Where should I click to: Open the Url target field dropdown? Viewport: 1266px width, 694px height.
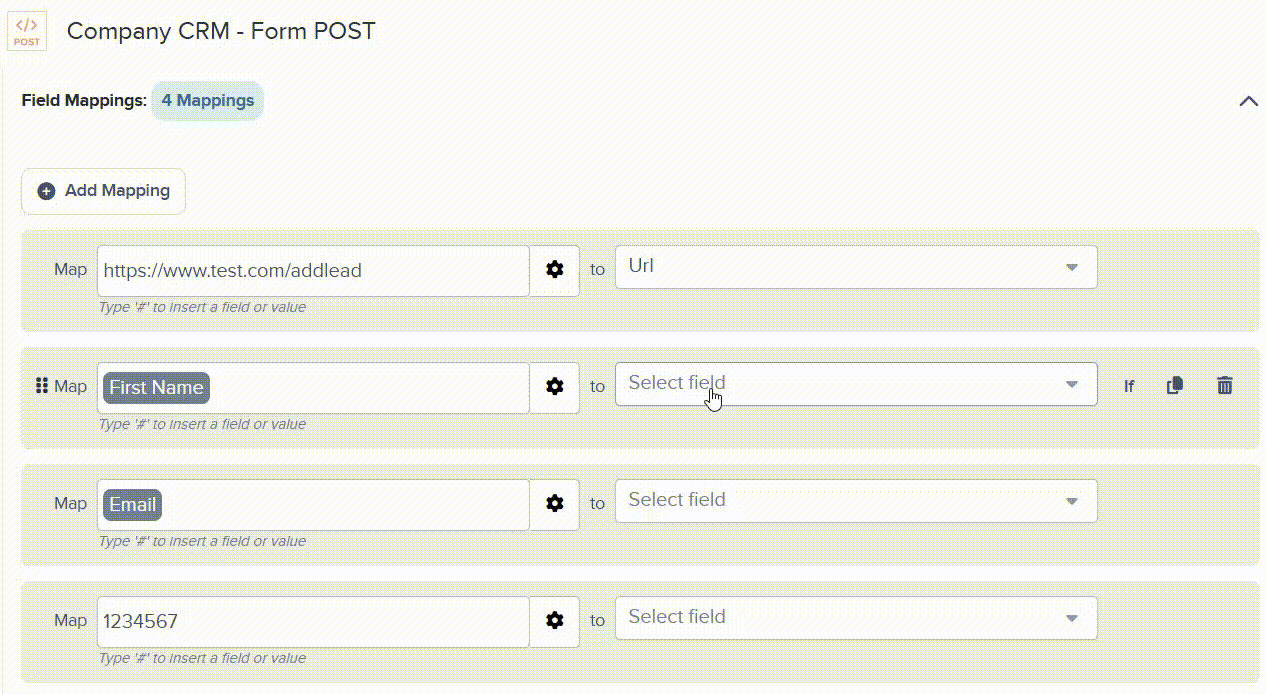click(856, 267)
